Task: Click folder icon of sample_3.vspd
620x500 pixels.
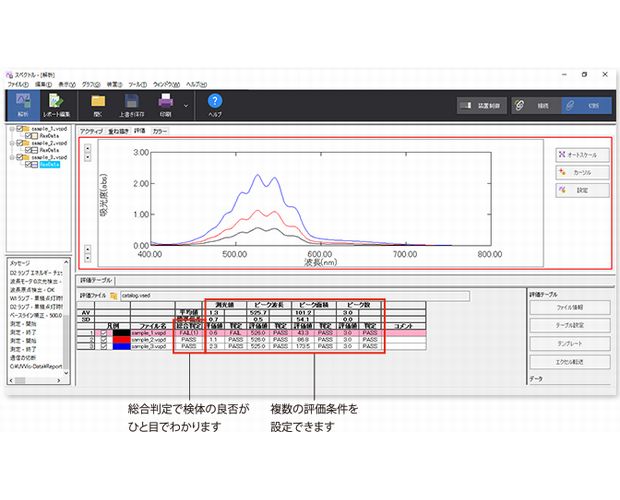Action: point(27,157)
